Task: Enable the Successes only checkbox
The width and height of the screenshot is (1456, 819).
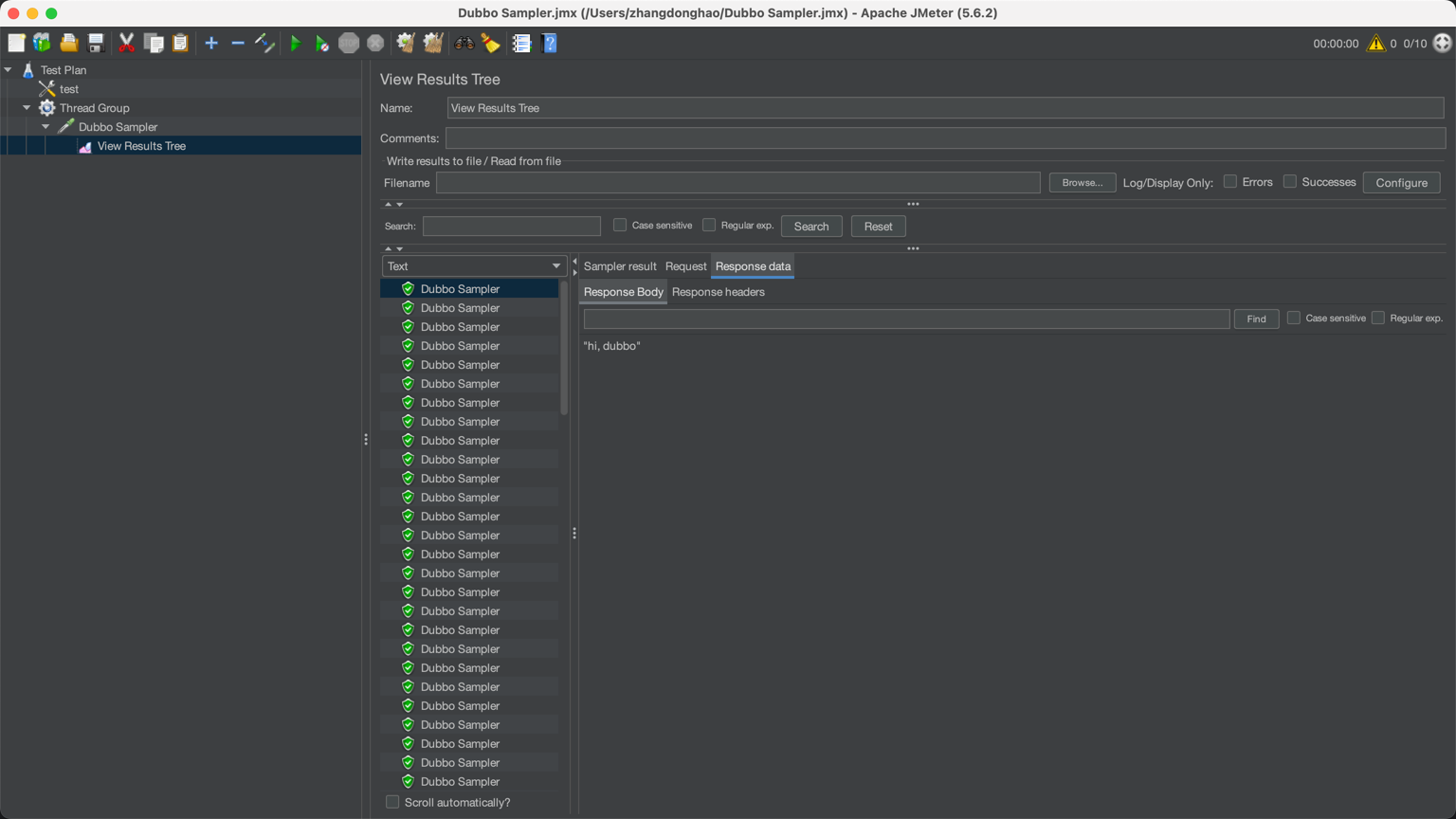Action: click(1290, 182)
